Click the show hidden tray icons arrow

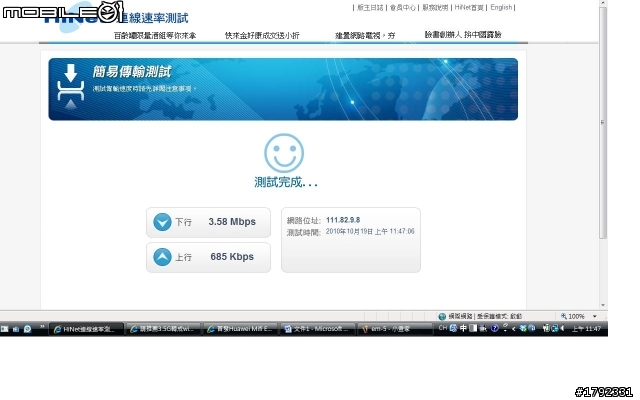point(514,329)
